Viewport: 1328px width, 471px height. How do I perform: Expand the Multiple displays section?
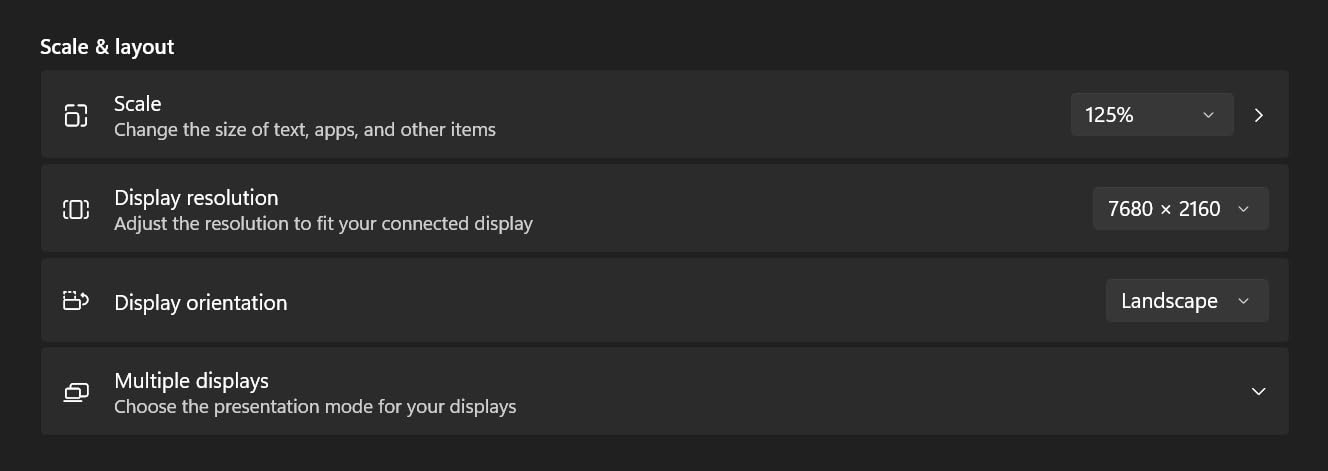[1259, 391]
